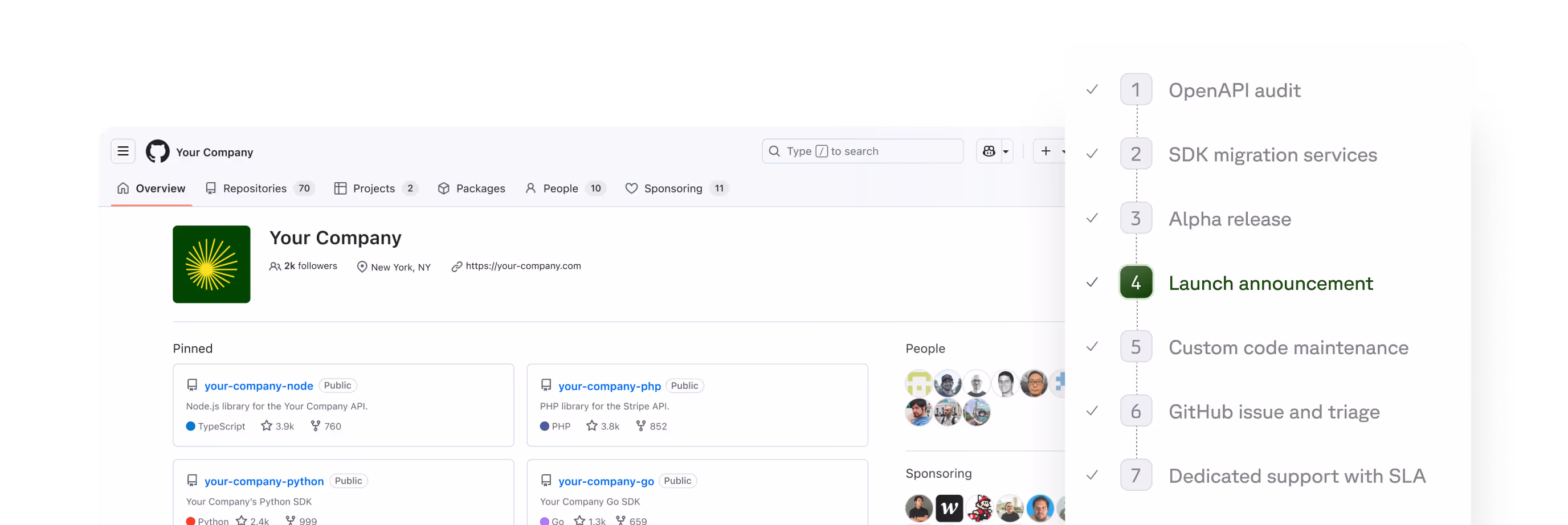Click the plus create-new icon

click(1045, 151)
